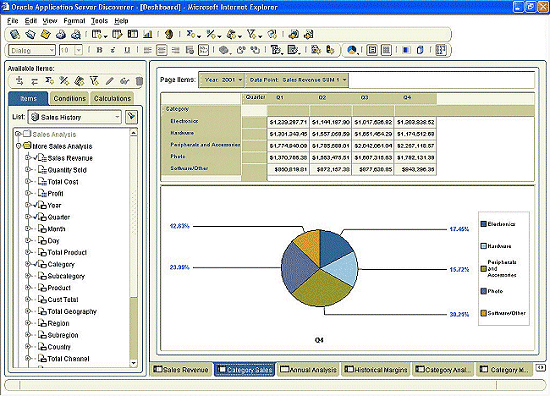Expand the Profit tree node
The width and height of the screenshot is (550, 396).
(x=28, y=193)
